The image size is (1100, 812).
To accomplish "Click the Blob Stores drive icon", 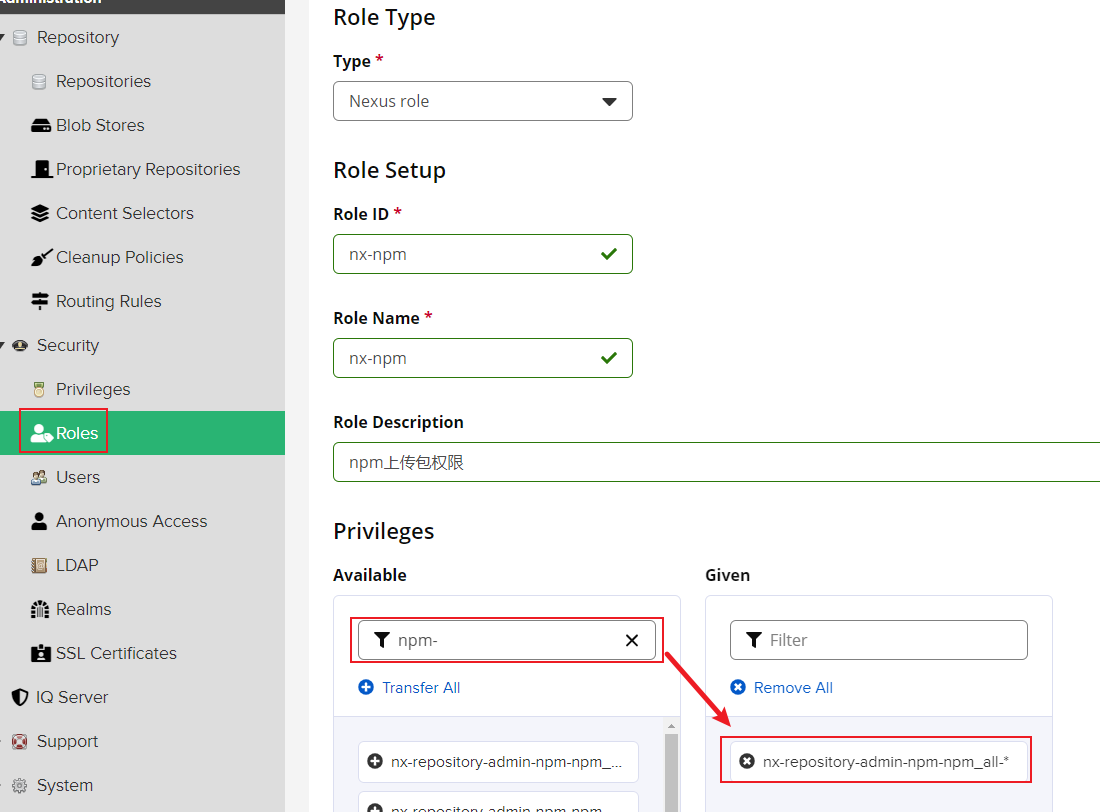I will [x=41, y=126].
